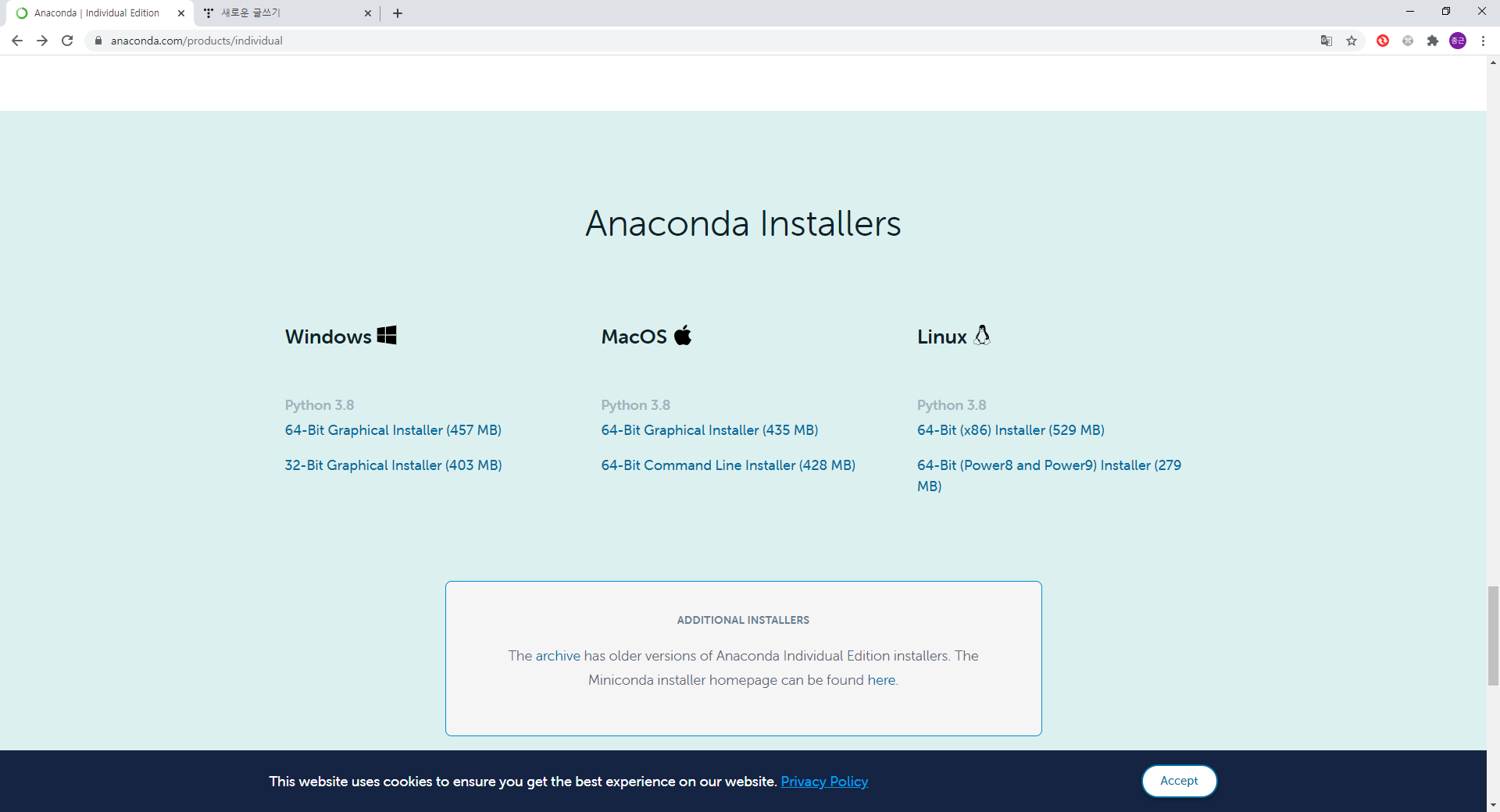
Task: Accept the cookies banner
Action: pos(1179,781)
